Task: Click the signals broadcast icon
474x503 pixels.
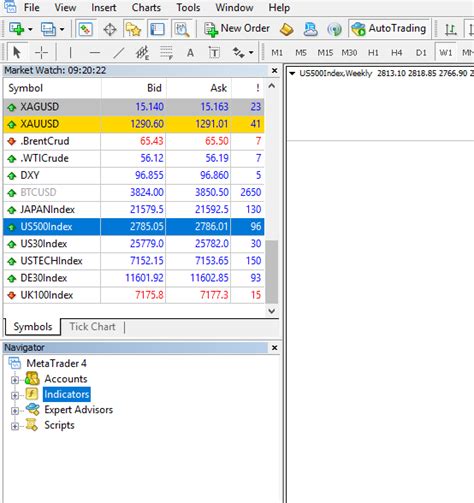Action: [x=334, y=30]
